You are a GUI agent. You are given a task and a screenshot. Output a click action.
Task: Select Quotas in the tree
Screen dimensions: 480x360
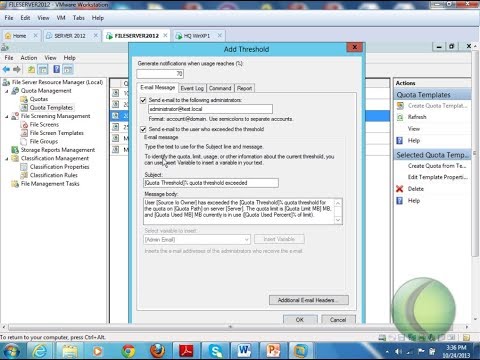[x=39, y=99]
